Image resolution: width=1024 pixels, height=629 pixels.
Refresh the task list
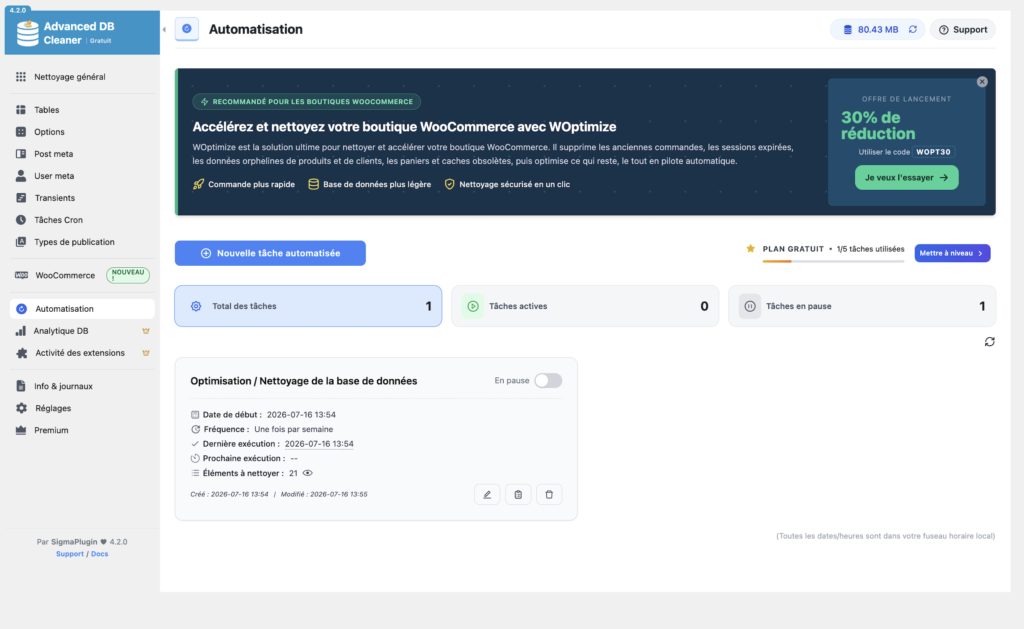989,342
